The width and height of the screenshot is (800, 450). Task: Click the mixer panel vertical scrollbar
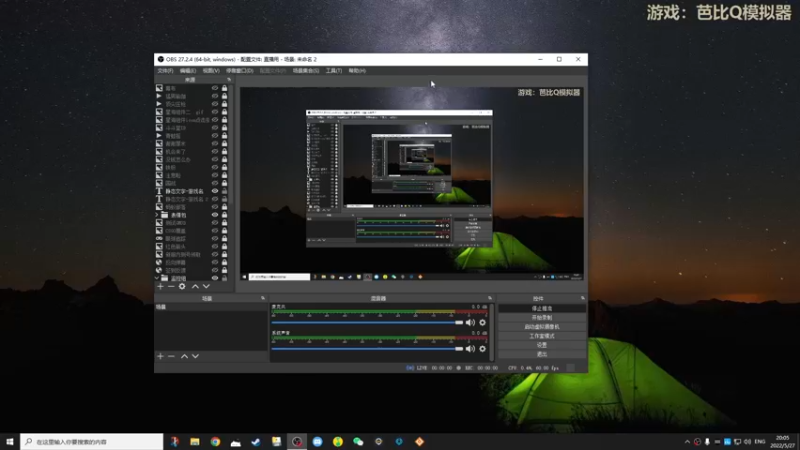pyautogui.click(x=492, y=332)
